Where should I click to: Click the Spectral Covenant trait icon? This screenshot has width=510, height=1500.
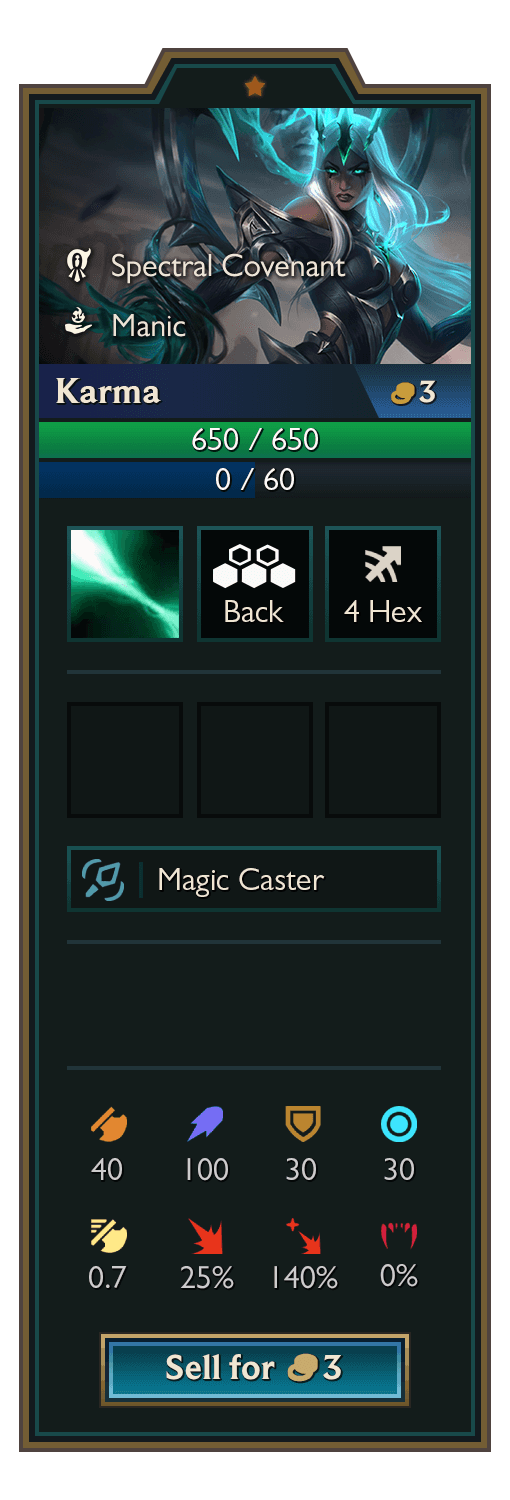(79, 266)
